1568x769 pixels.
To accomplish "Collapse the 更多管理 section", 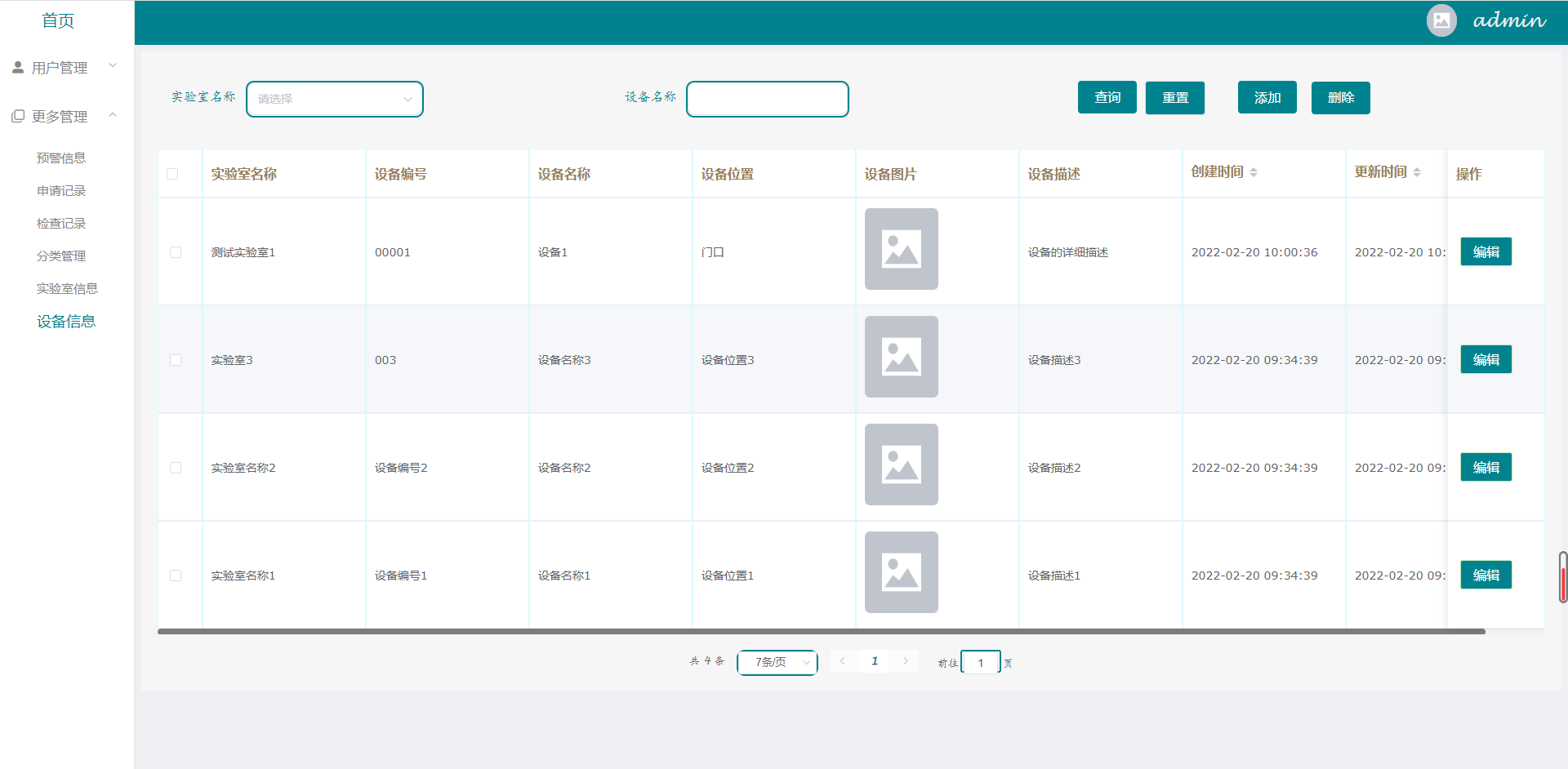I will click(x=112, y=115).
